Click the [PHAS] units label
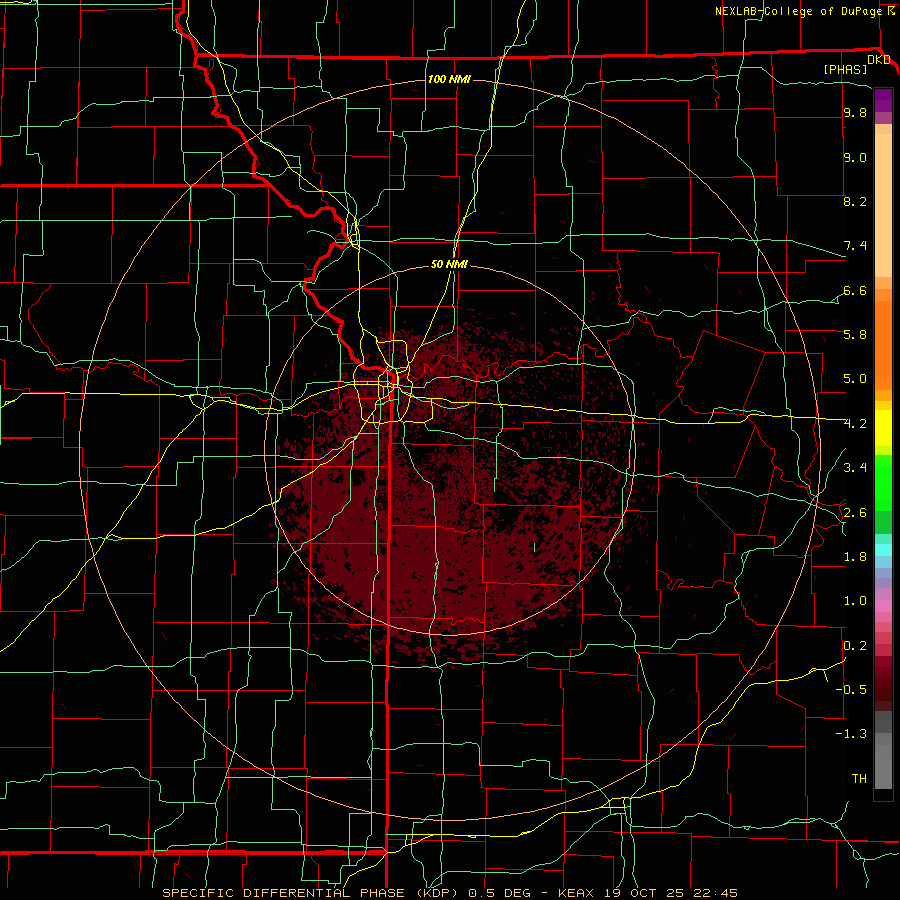This screenshot has width=900, height=900. pyautogui.click(x=845, y=69)
